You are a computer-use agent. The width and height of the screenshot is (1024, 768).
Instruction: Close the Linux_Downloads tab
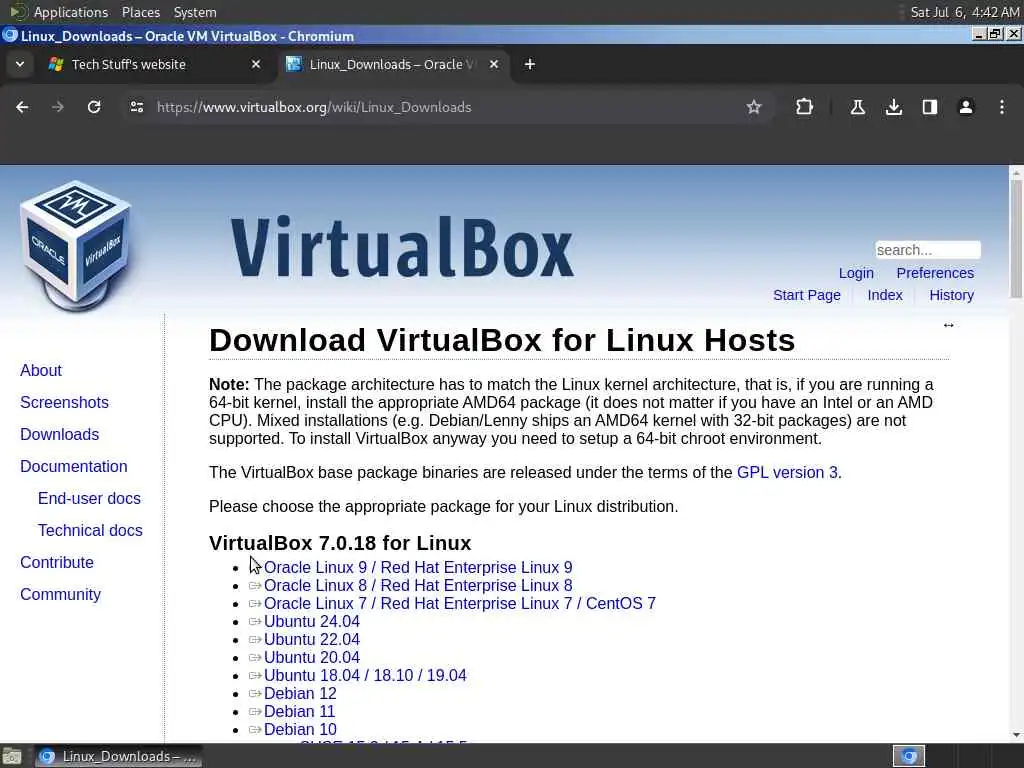tap(494, 64)
